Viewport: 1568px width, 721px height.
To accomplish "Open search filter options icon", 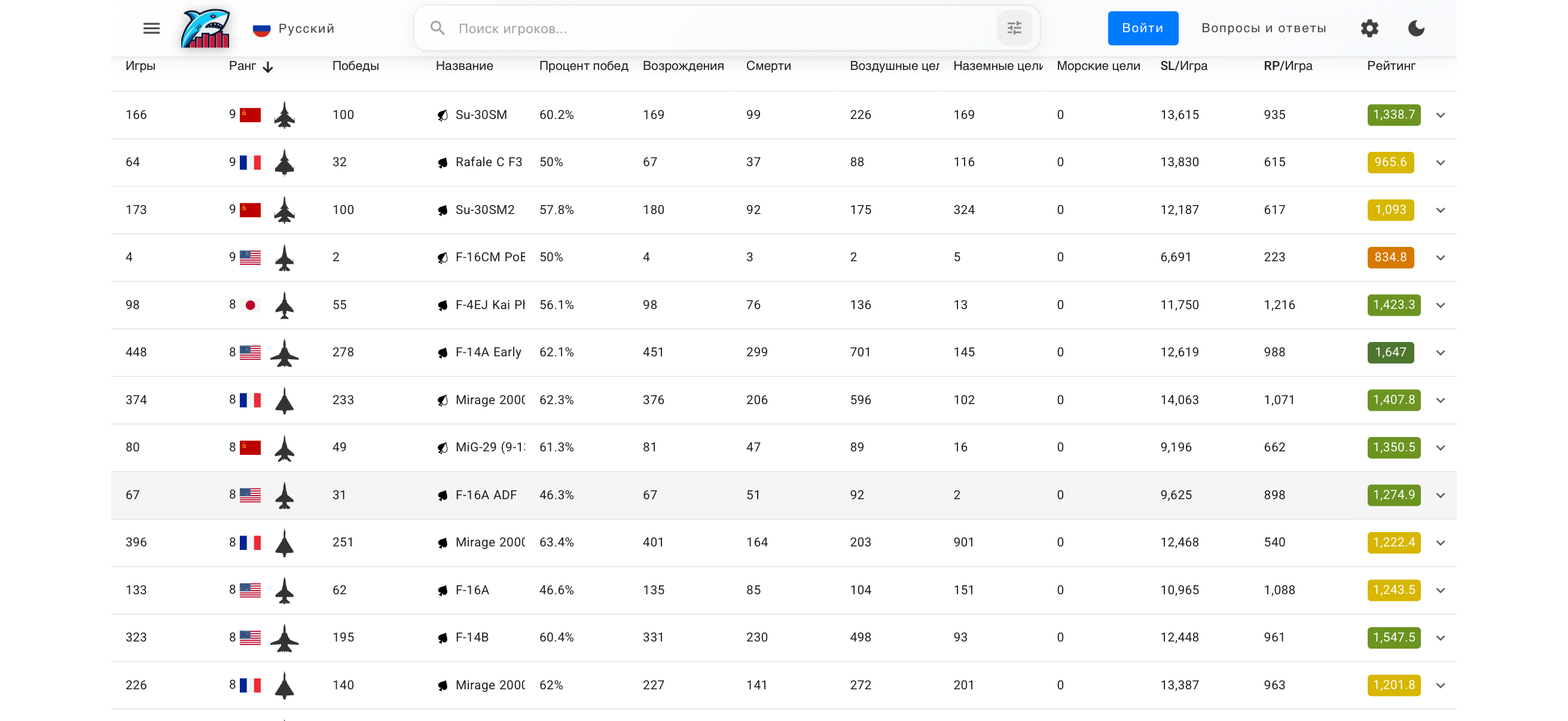I will pyautogui.click(x=1014, y=28).
